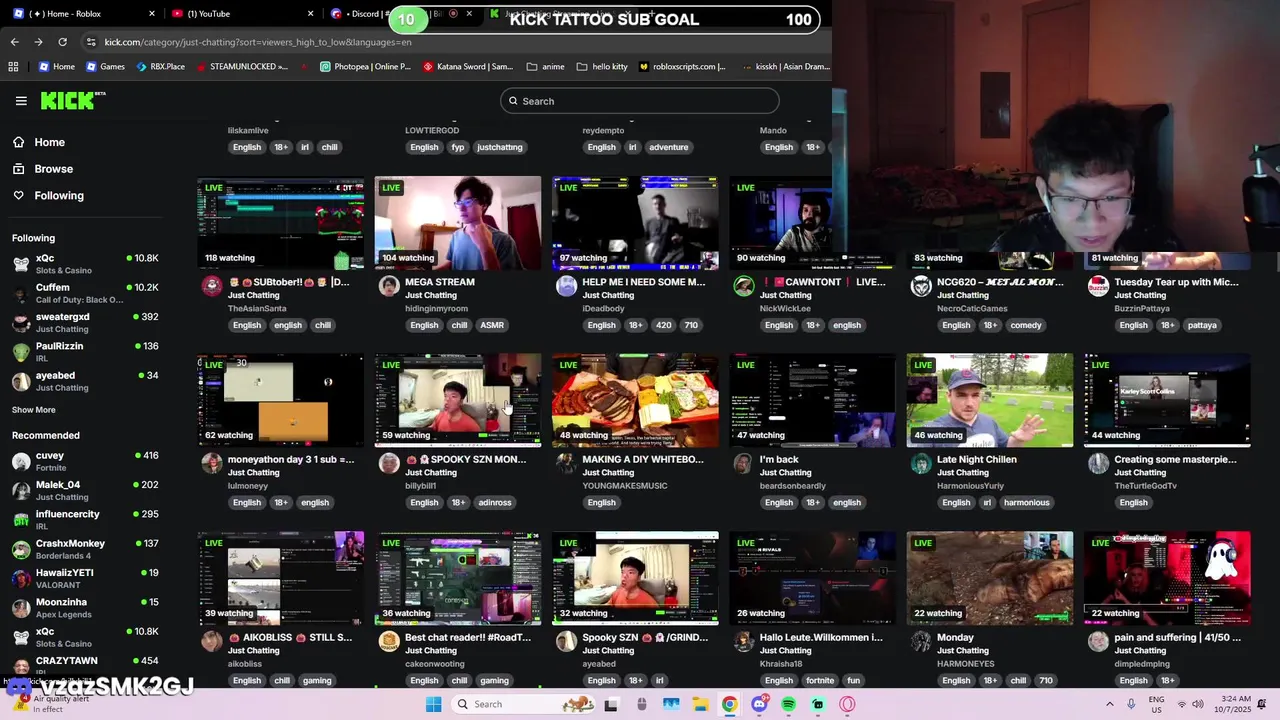Focus the Kick search field

pyautogui.click(x=639, y=101)
